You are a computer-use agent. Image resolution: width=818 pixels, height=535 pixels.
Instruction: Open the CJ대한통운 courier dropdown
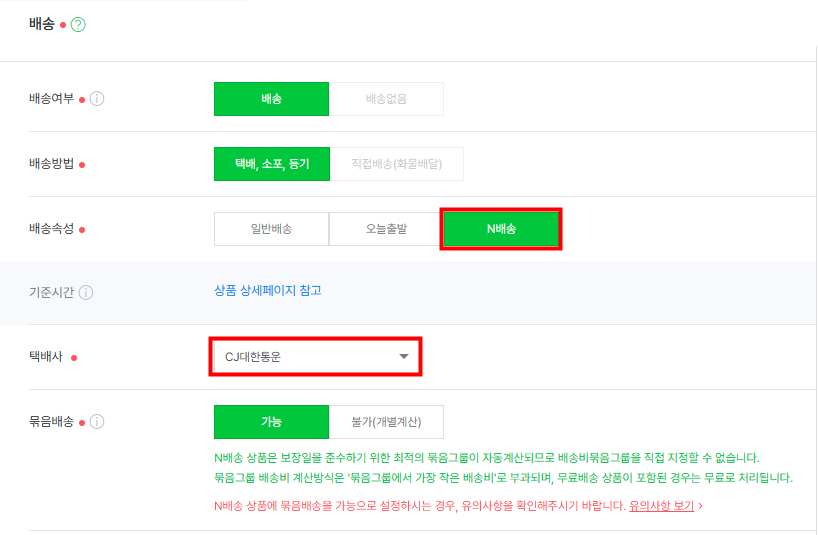tap(315, 357)
